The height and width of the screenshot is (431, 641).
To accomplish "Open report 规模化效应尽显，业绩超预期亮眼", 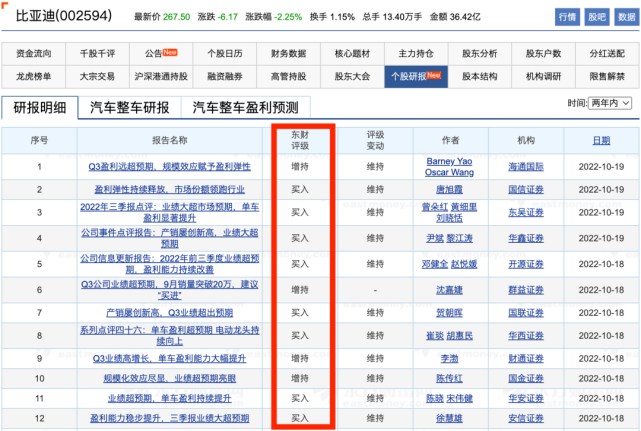I will point(170,379).
